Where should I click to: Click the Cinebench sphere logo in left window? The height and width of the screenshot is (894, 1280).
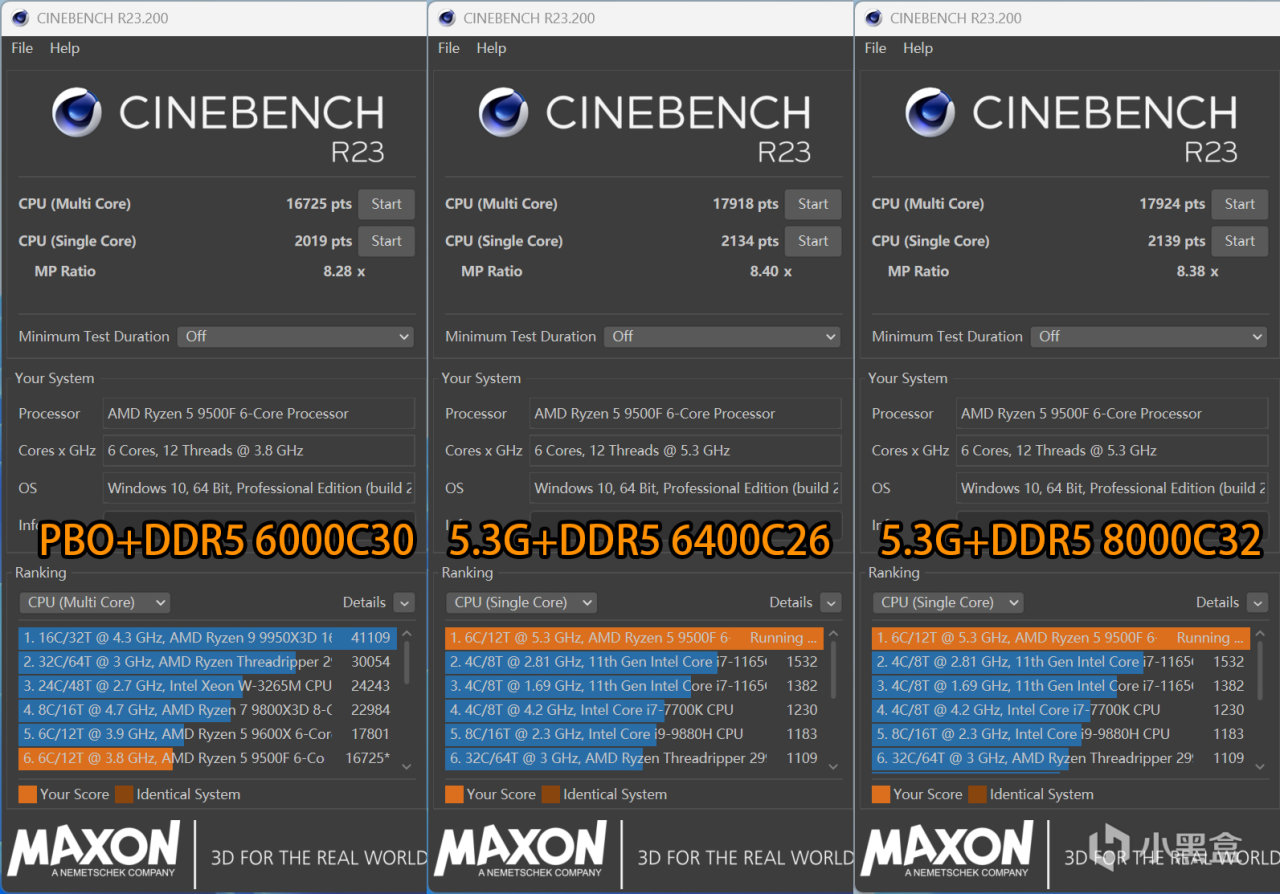coord(77,112)
